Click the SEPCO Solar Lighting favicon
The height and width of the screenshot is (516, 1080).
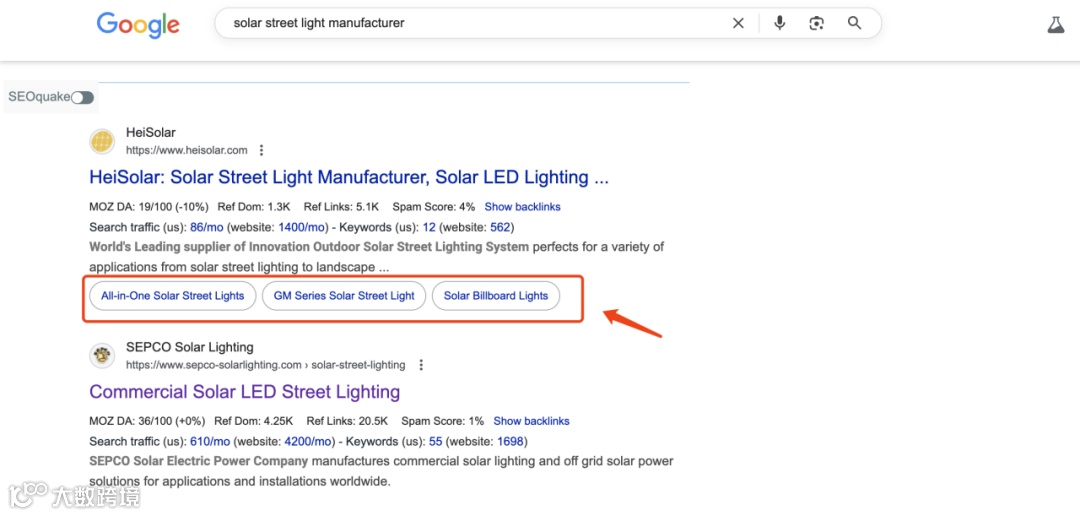(x=102, y=356)
